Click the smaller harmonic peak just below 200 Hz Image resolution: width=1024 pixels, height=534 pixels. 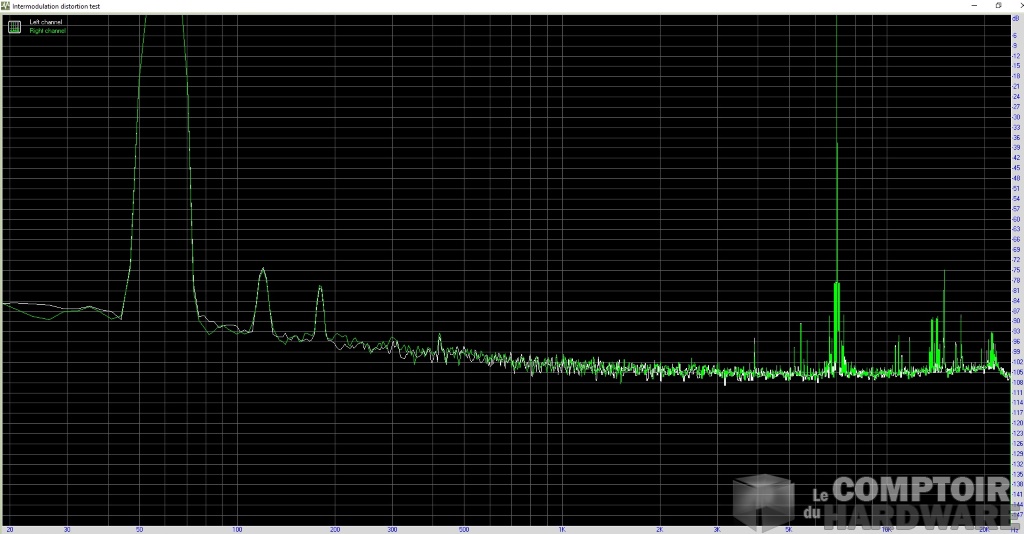(x=320, y=289)
